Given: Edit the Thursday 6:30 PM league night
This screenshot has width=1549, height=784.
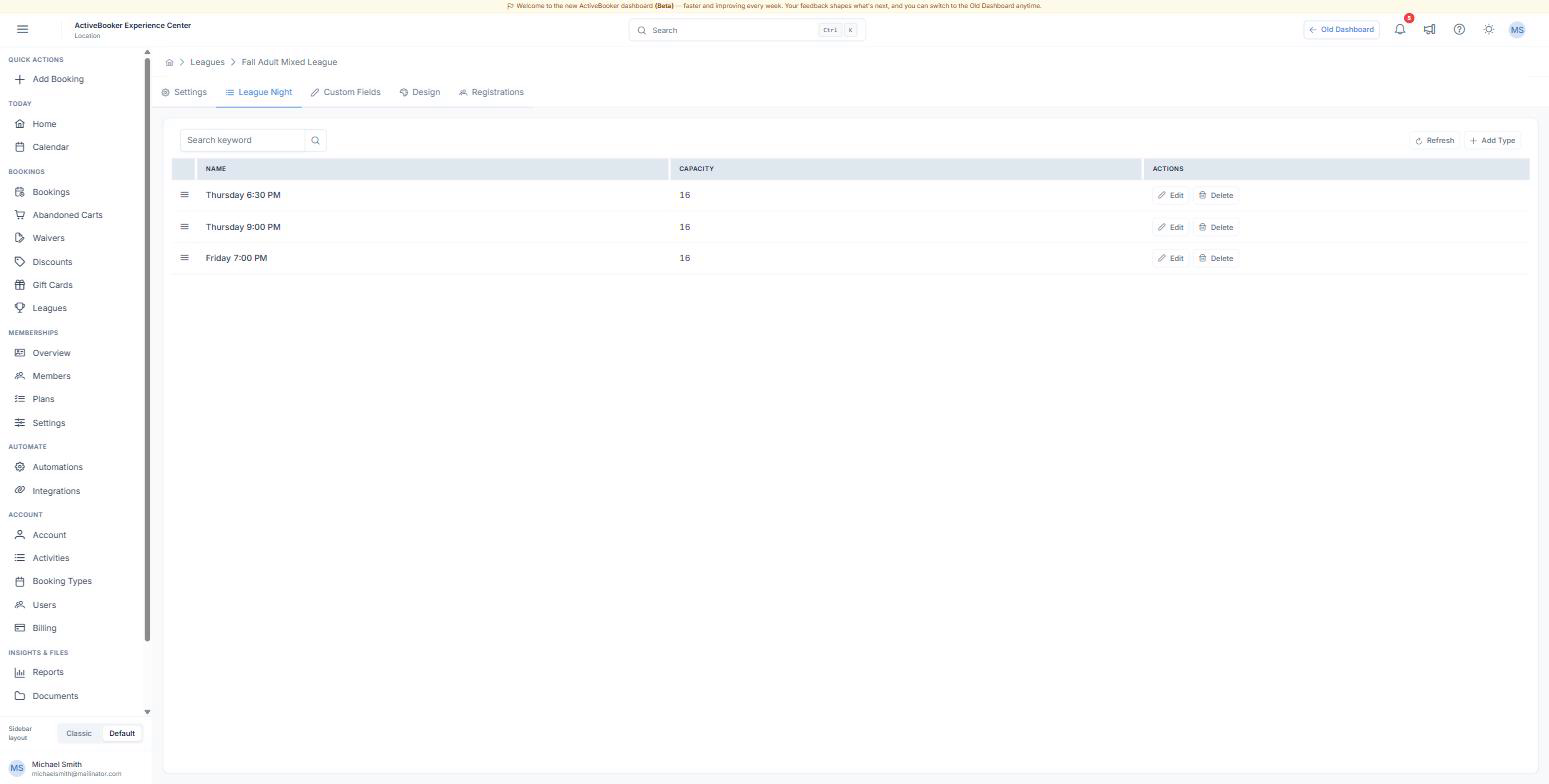Looking at the screenshot, I should 1171,196.
